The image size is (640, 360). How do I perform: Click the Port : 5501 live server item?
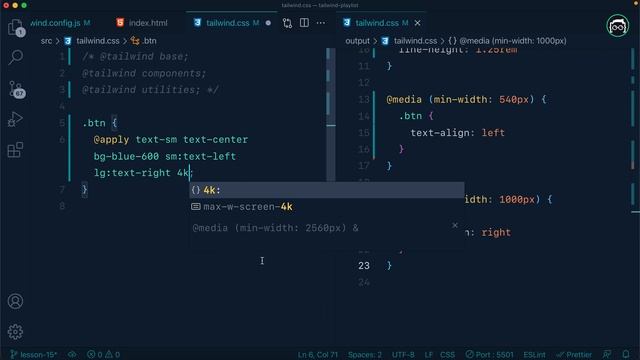click(x=489, y=354)
